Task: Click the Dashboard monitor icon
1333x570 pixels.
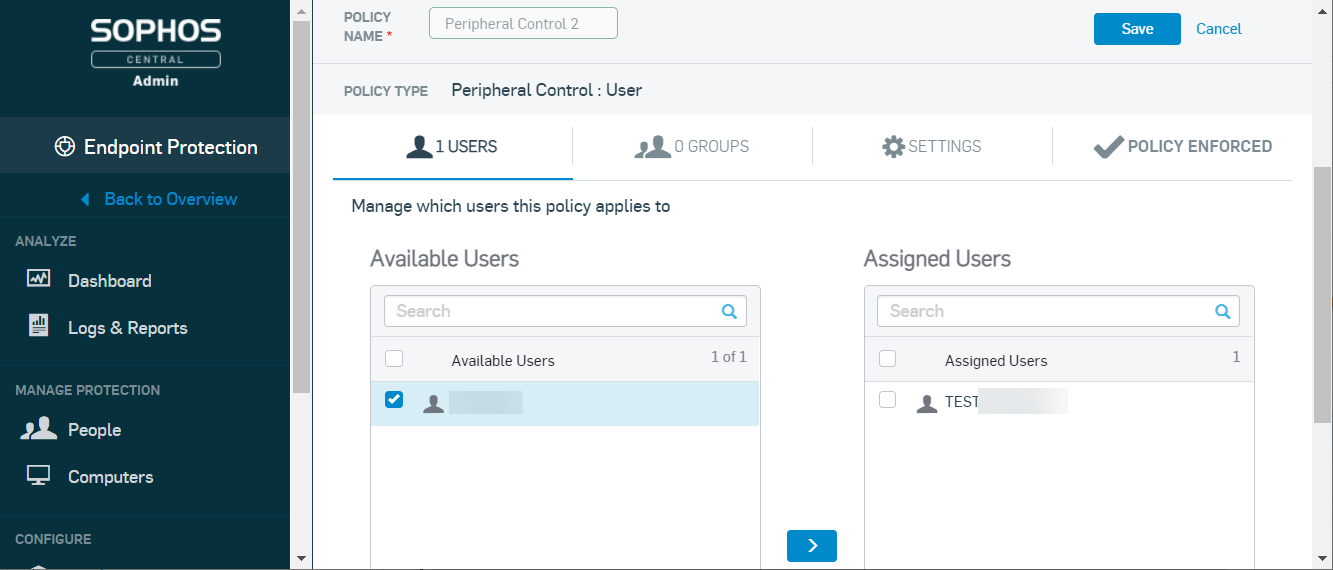Action: coord(38,280)
